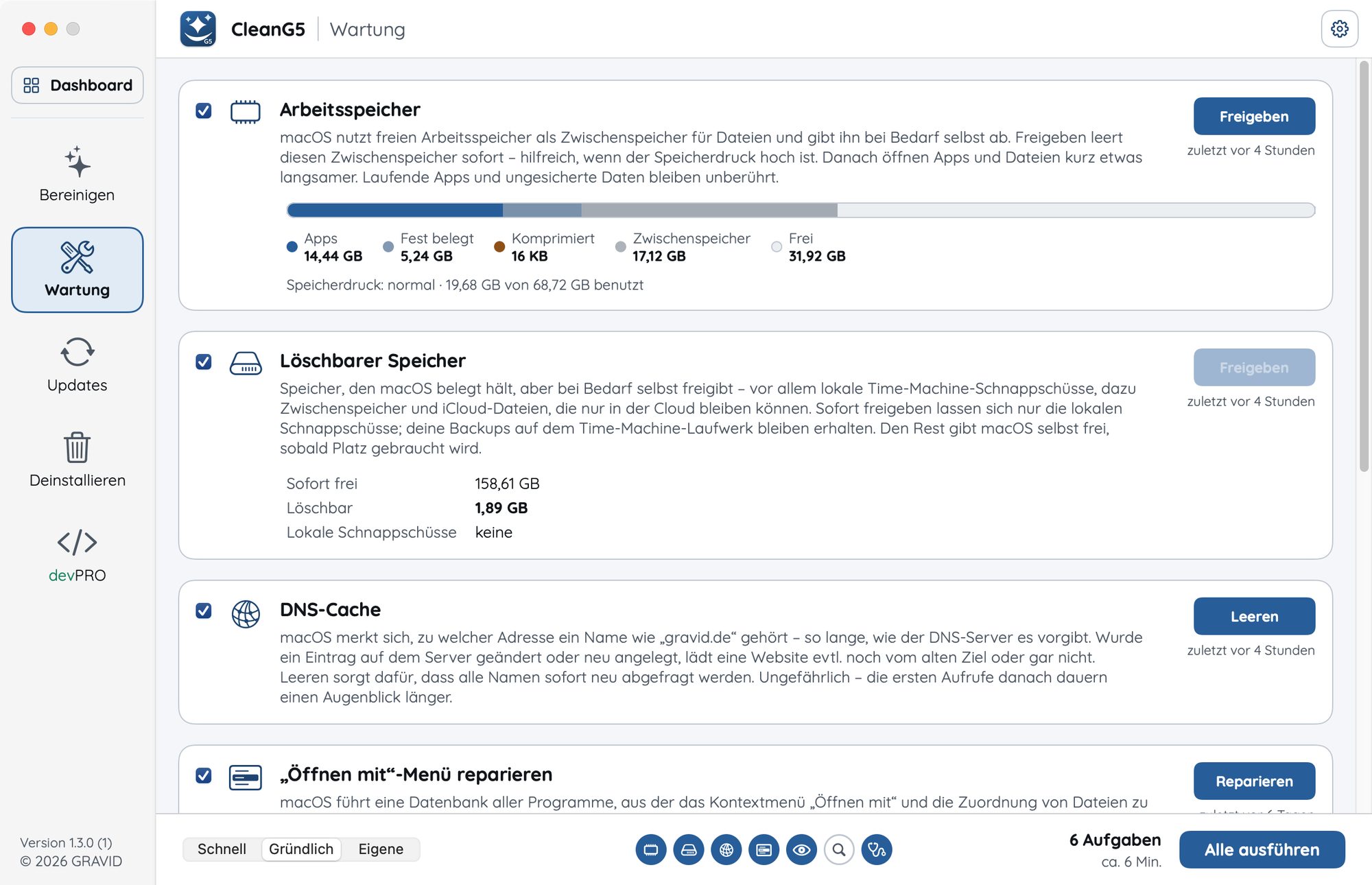Uncheck the DNS-Cache checkbox
This screenshot has width=1372, height=885.
[x=204, y=611]
